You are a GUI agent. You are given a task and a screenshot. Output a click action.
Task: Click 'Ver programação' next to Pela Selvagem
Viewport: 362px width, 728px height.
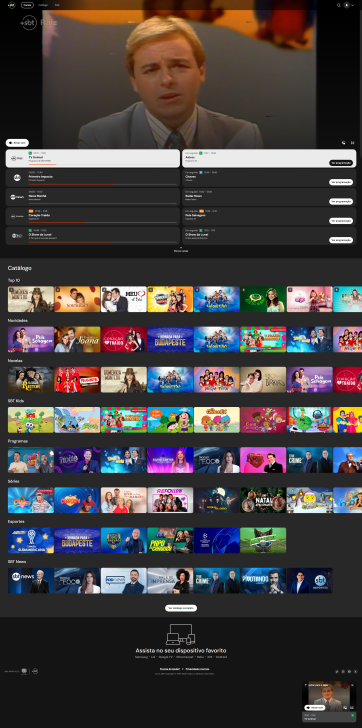pyautogui.click(x=341, y=221)
